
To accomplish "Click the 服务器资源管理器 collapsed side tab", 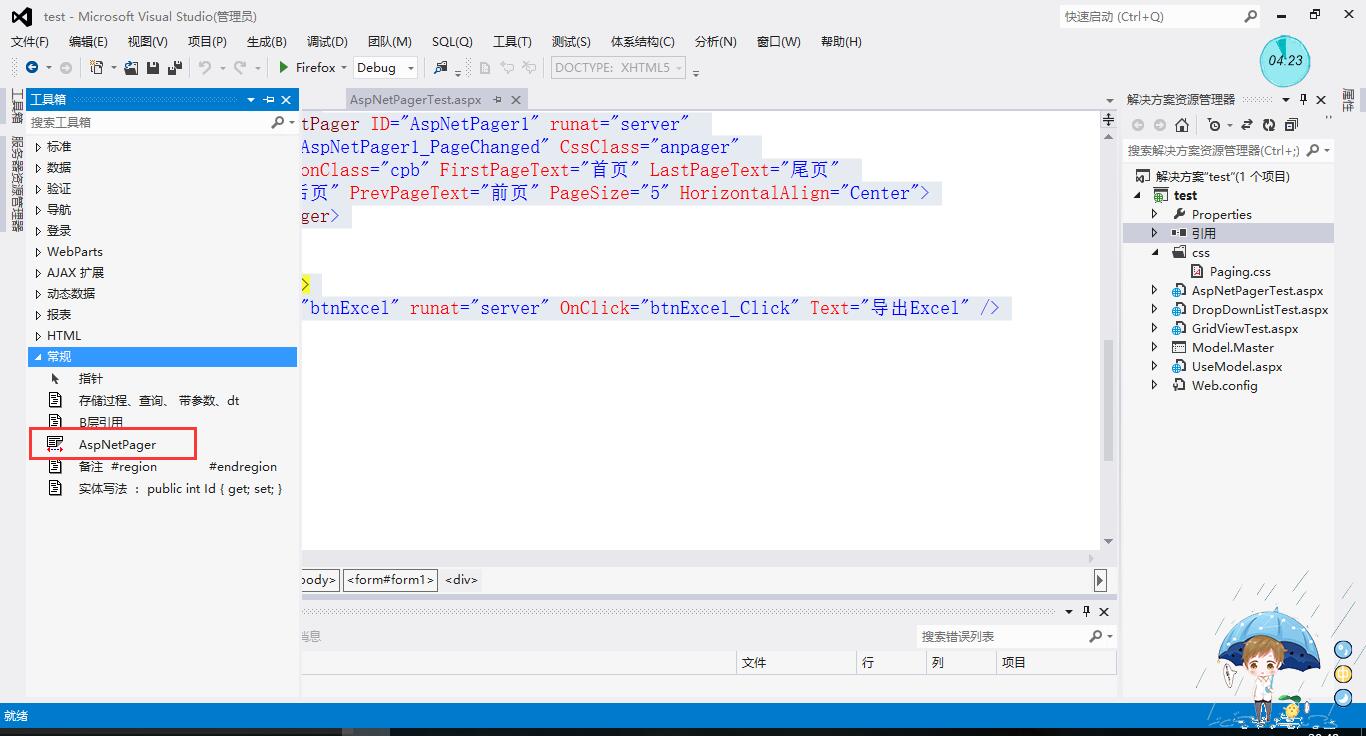I will pos(17,183).
